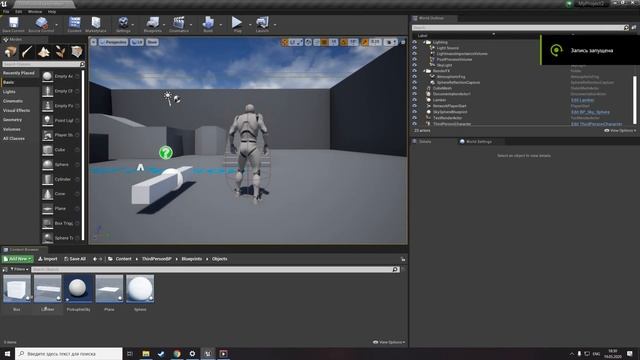Open the Settings dropdown arrow
640x360 pixels.
133,24
